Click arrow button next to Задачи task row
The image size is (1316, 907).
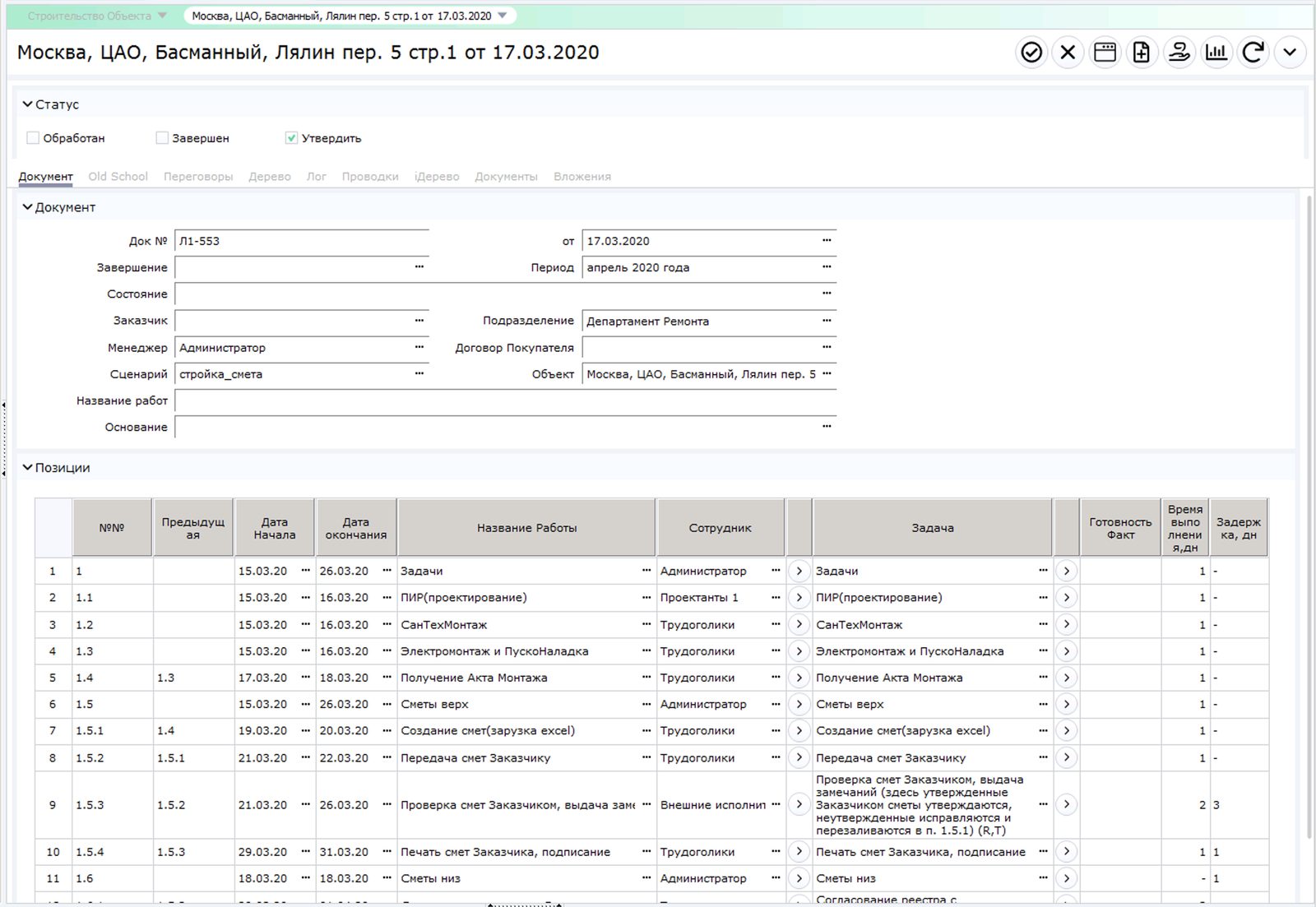(1066, 571)
